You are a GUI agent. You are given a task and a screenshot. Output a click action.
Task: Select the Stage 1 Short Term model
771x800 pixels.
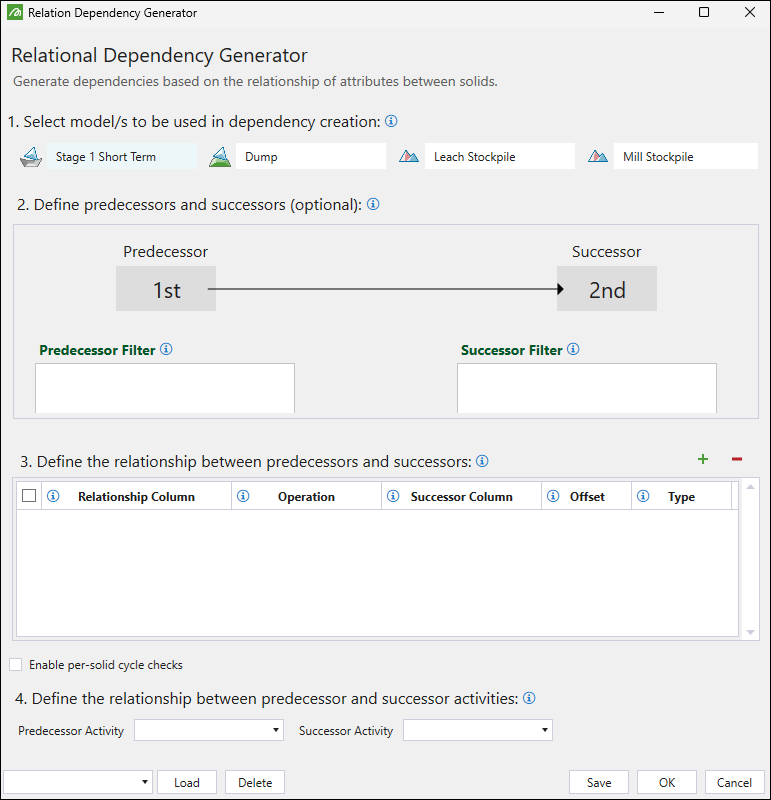(105, 157)
